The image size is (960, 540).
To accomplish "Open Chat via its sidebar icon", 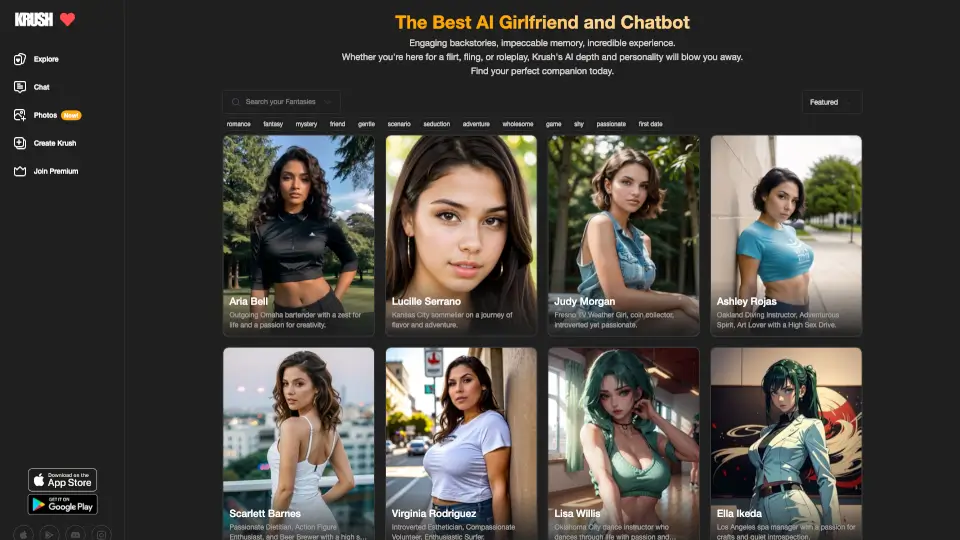I will (x=20, y=87).
